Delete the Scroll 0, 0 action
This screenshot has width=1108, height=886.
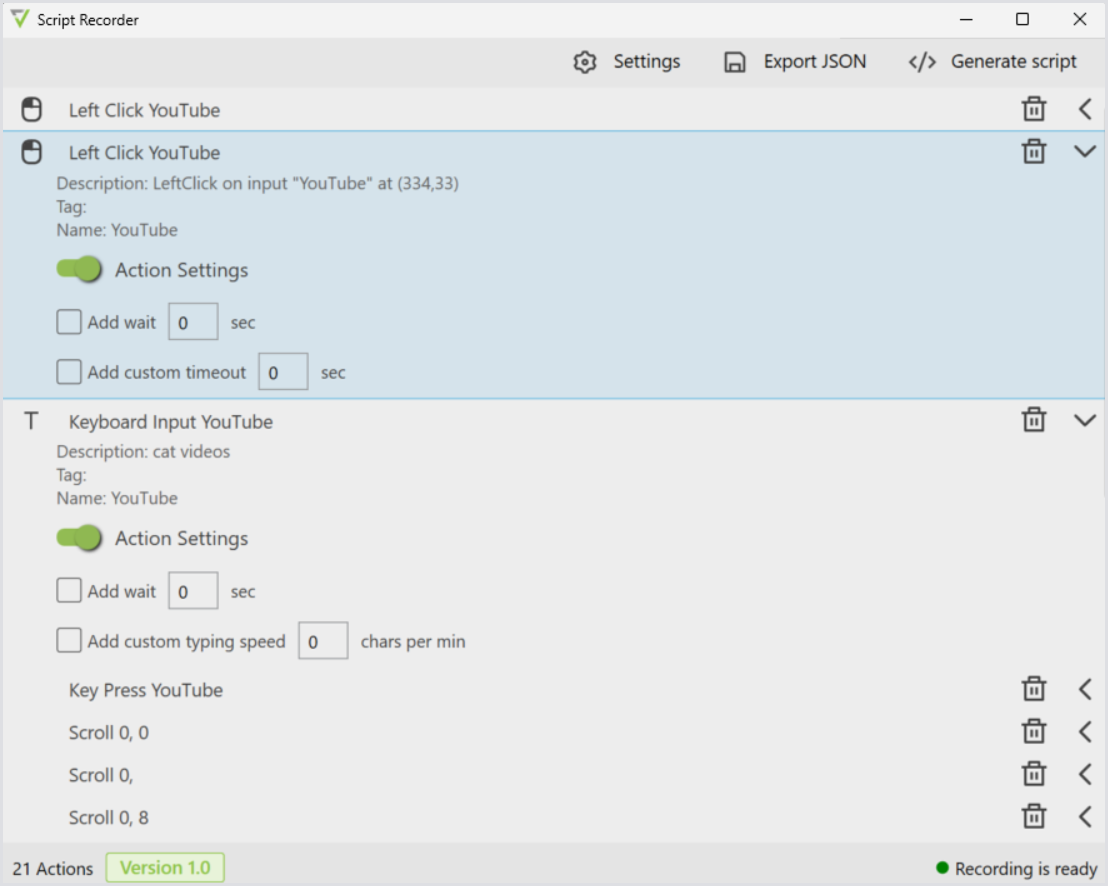point(1033,732)
